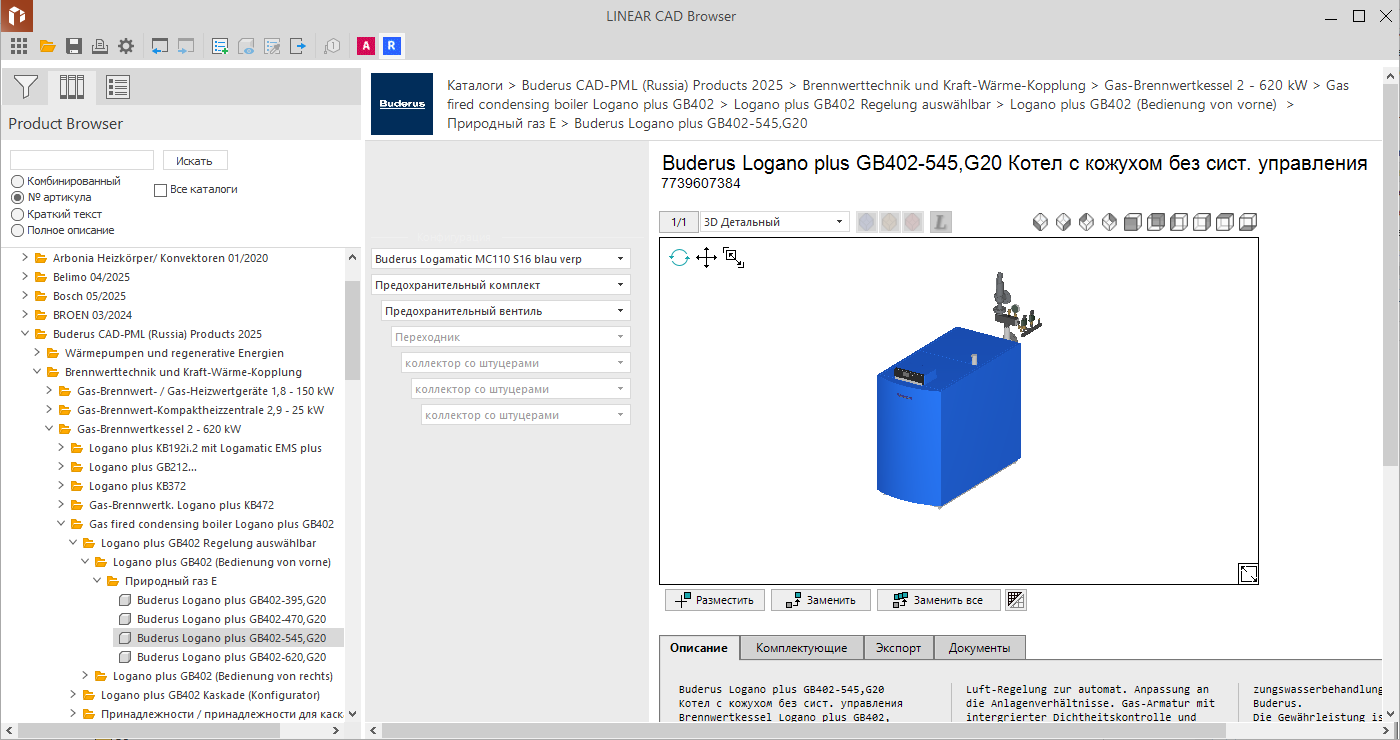Viewport: 1400px width, 740px height.
Task: Click the Заменить все button
Action: click(938, 600)
